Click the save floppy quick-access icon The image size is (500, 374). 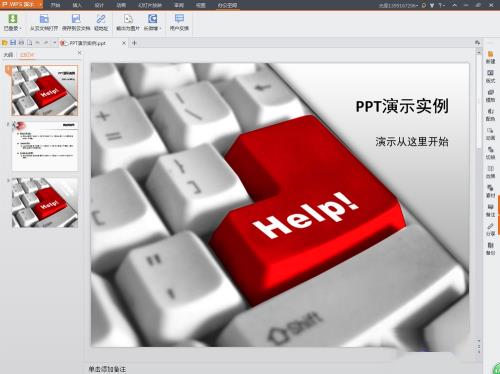pyautogui.click(x=13, y=43)
